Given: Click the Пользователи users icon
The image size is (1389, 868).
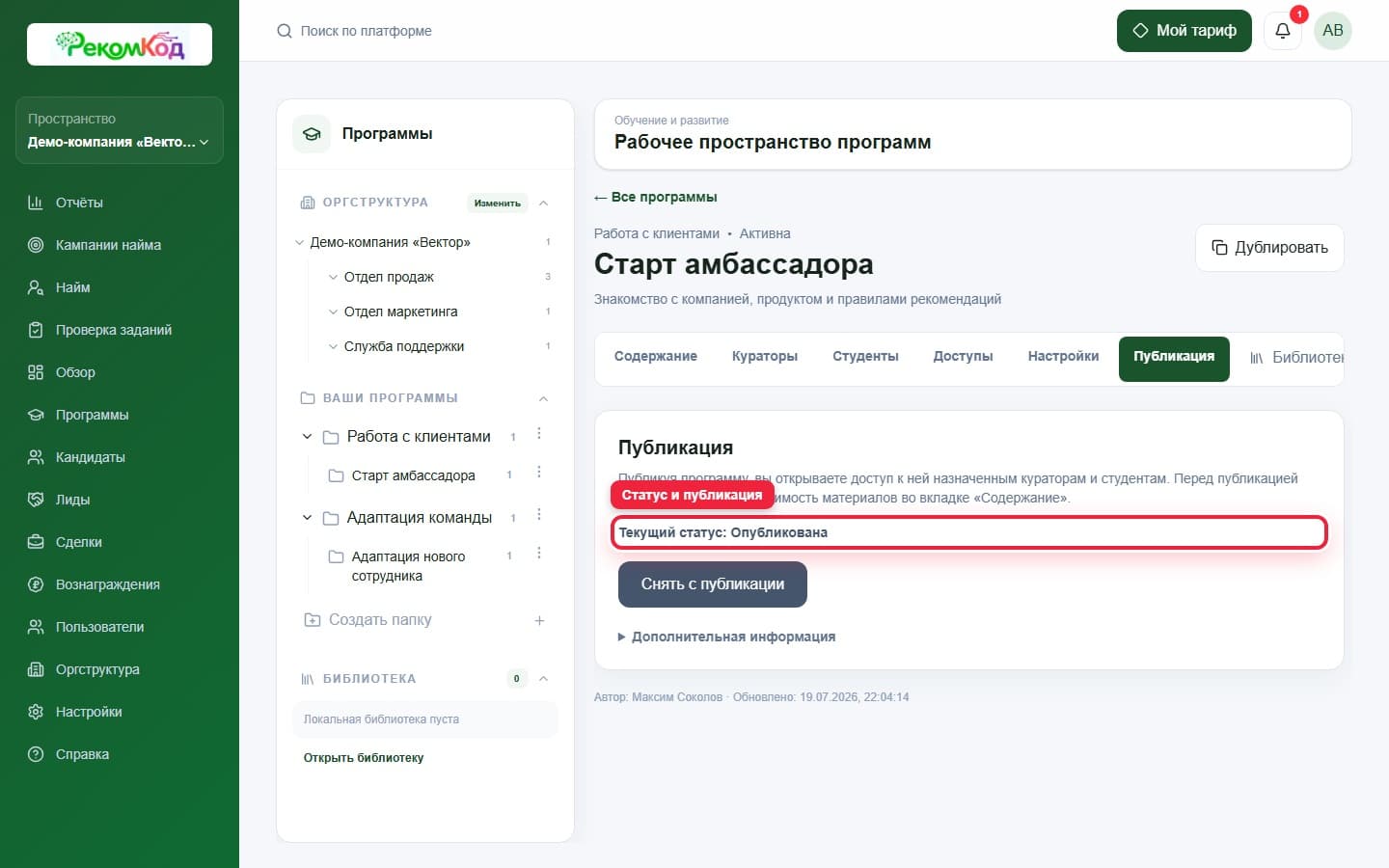Looking at the screenshot, I should tap(36, 627).
